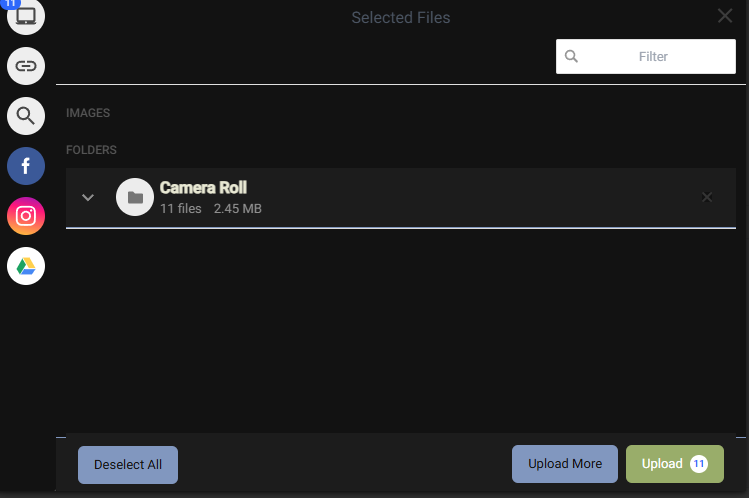
Task: Click the Deselect All button
Action: pyautogui.click(x=128, y=465)
